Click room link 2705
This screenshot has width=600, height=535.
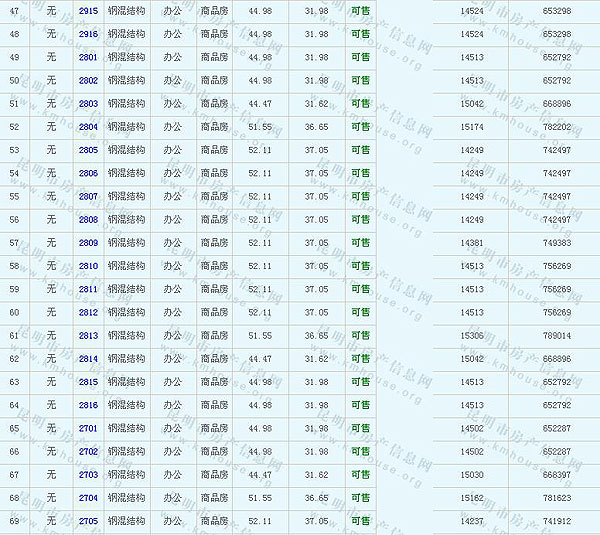(x=88, y=521)
